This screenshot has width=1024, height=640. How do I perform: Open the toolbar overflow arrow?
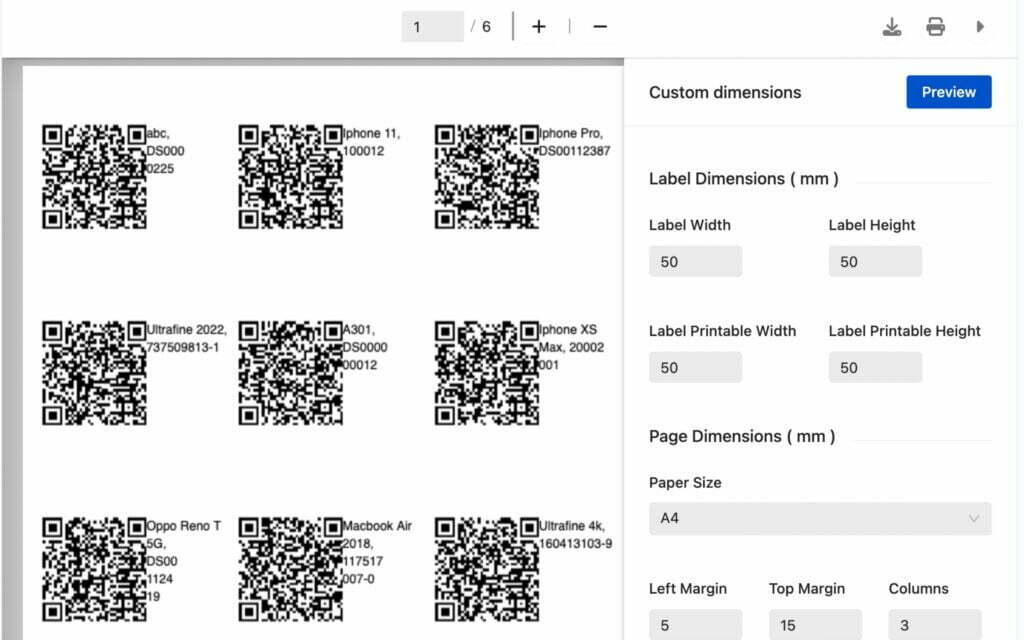click(x=981, y=26)
